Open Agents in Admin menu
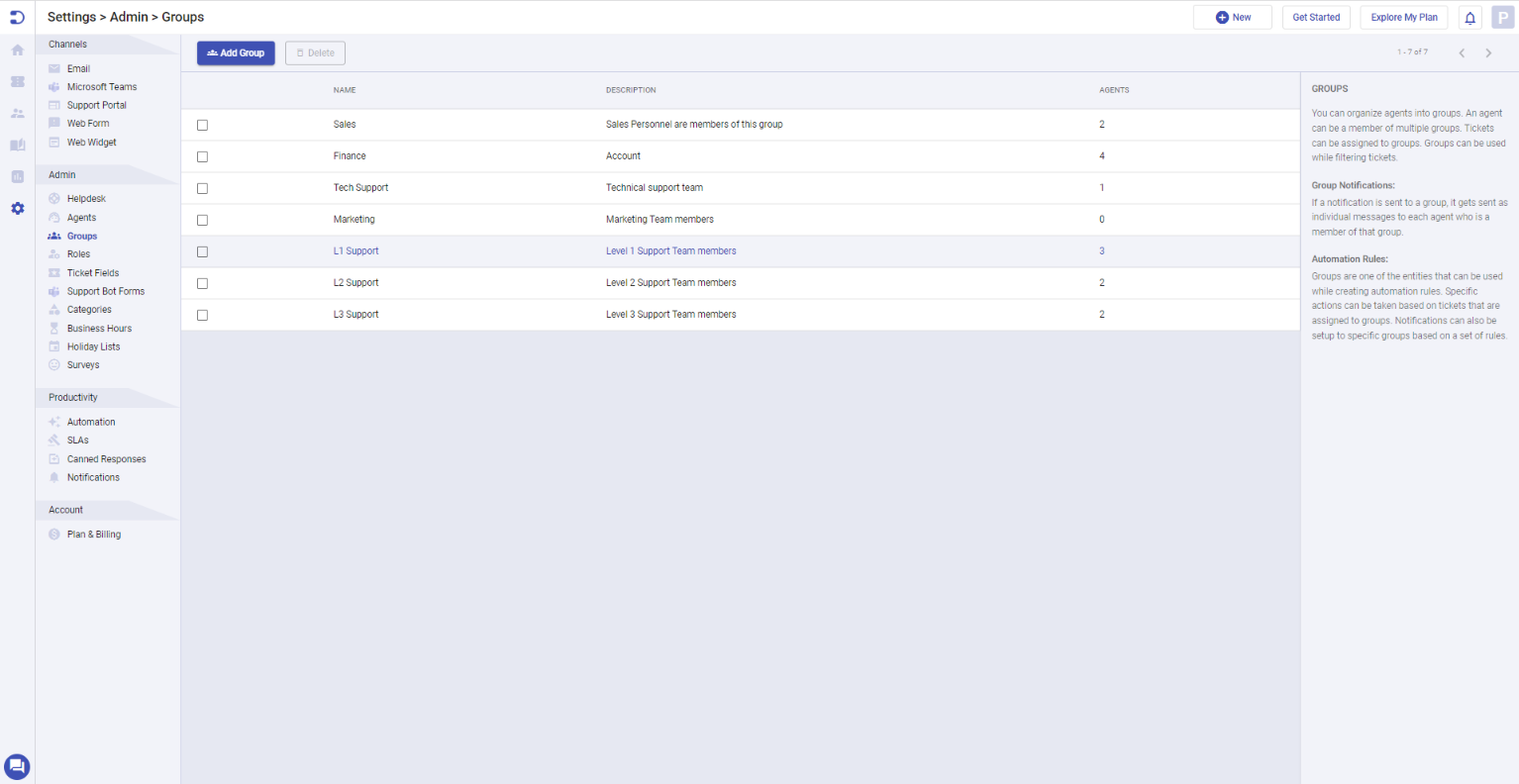This screenshot has width=1519, height=784. click(x=81, y=218)
